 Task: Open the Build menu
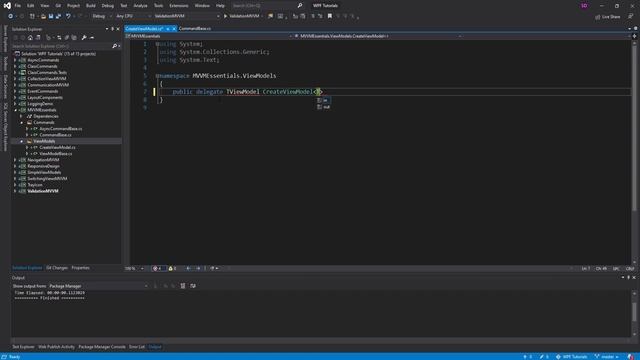91,6
